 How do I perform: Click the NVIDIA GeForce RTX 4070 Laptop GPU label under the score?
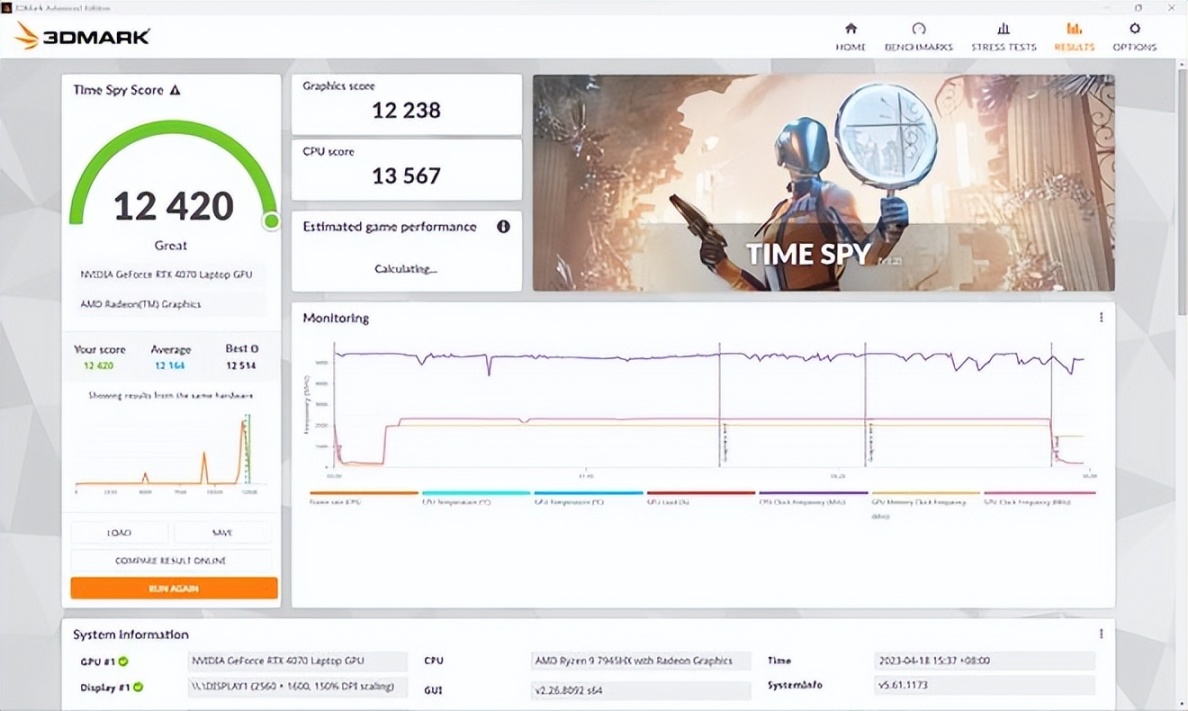pyautogui.click(x=166, y=274)
